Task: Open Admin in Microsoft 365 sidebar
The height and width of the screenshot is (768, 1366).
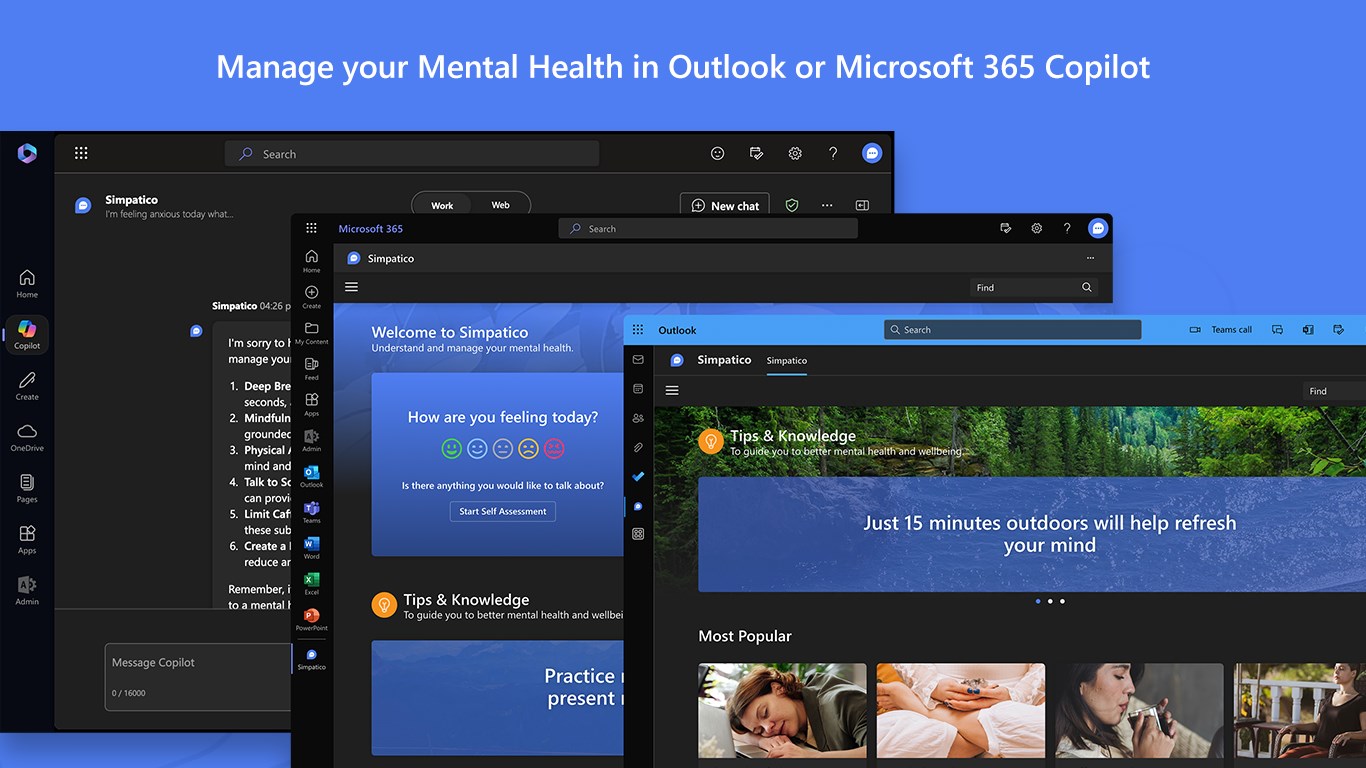Action: (x=312, y=440)
